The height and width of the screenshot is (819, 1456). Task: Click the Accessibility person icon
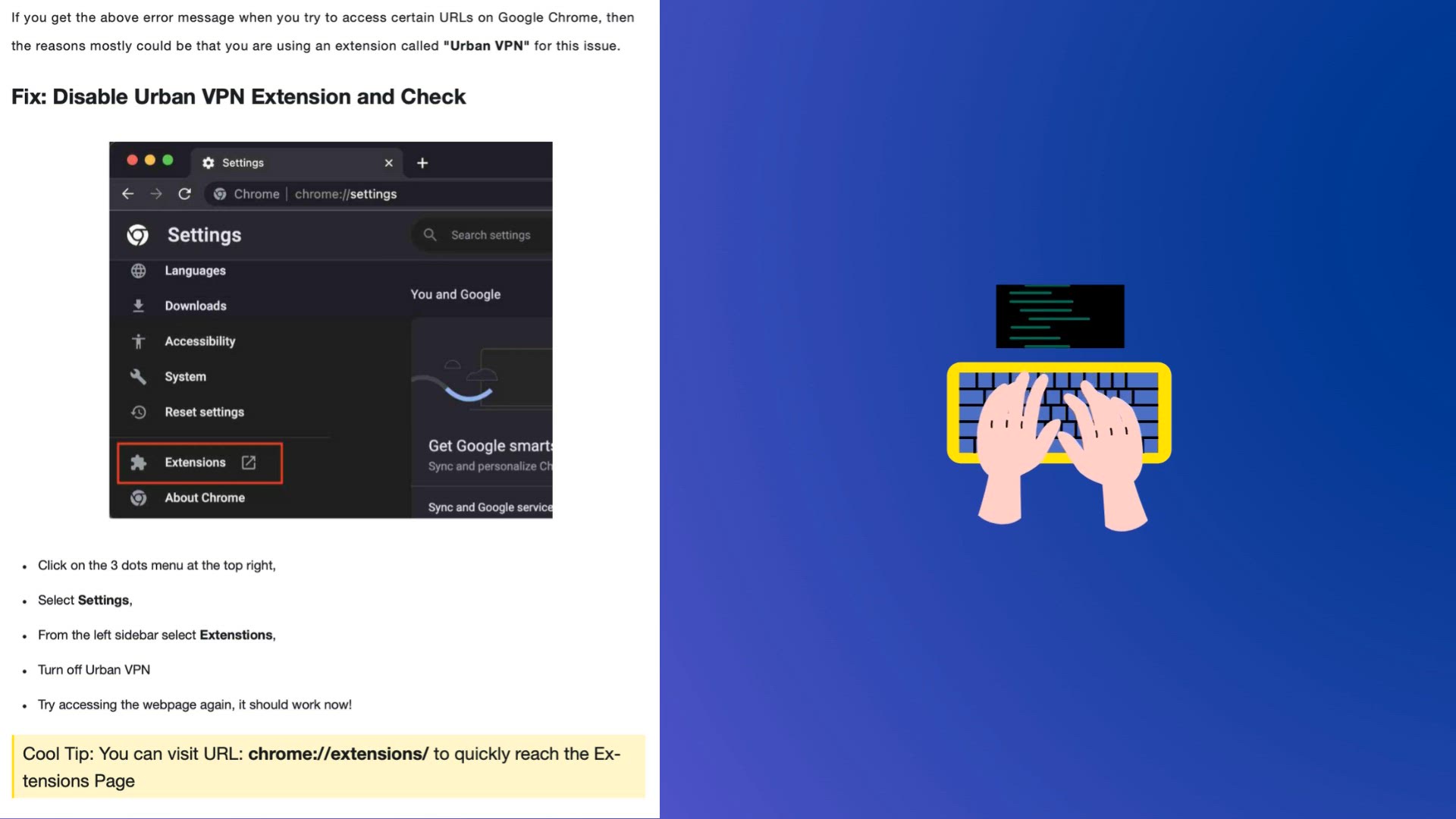click(138, 341)
